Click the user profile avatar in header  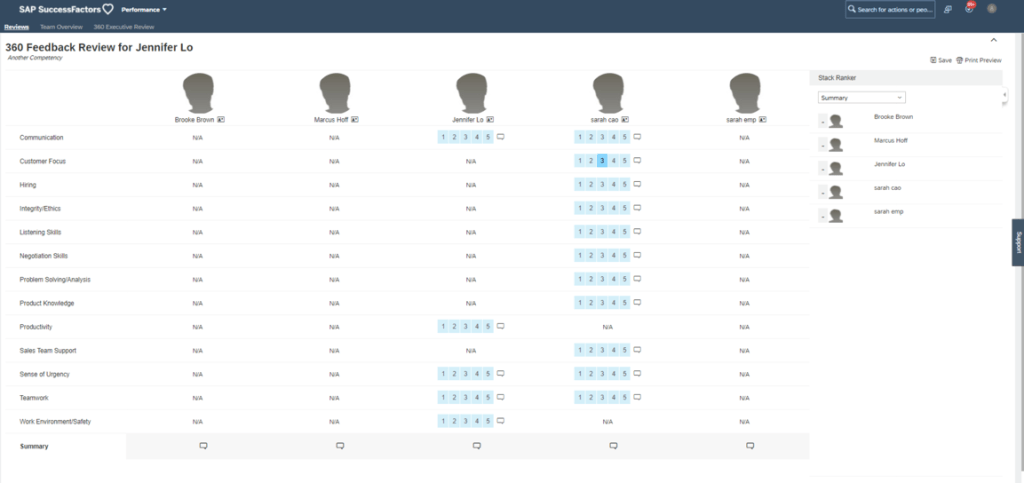coord(992,9)
